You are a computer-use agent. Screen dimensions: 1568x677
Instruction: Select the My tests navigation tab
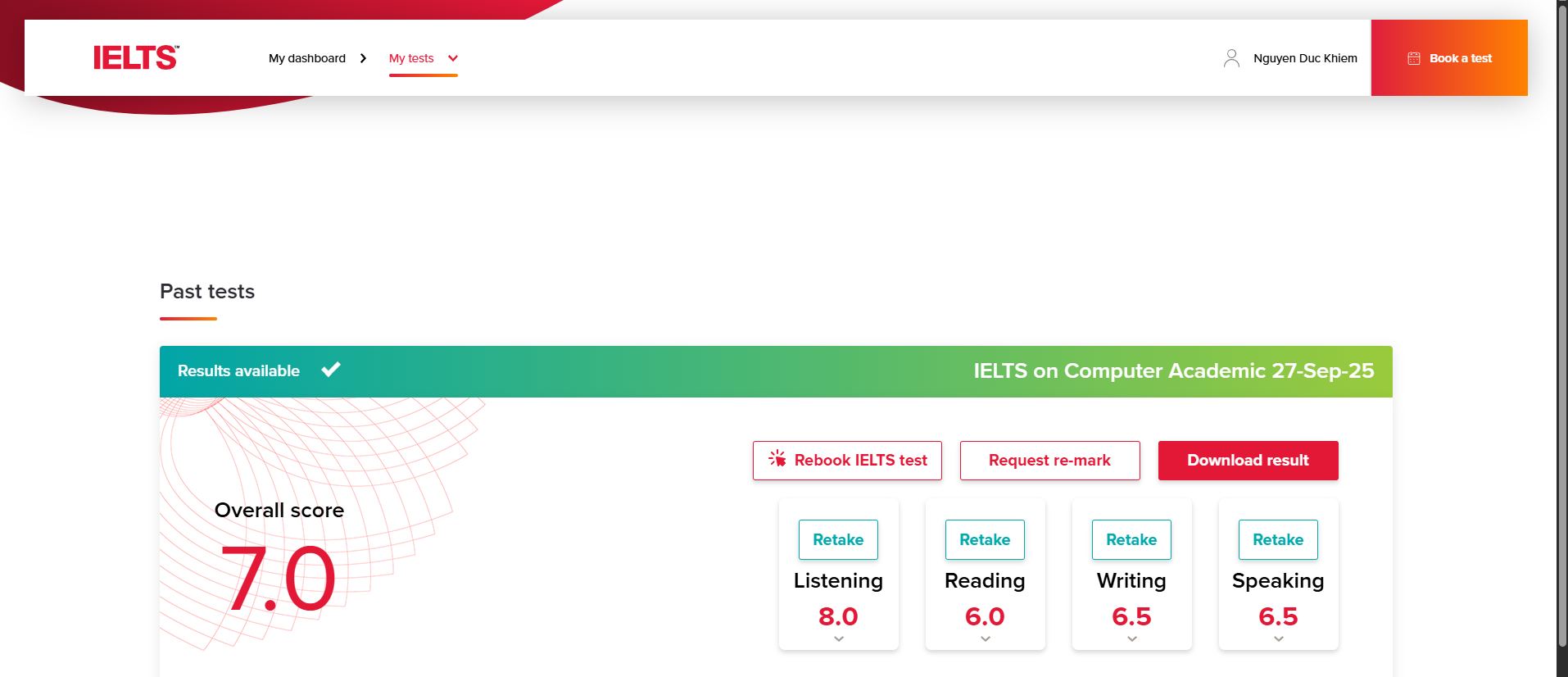point(411,58)
